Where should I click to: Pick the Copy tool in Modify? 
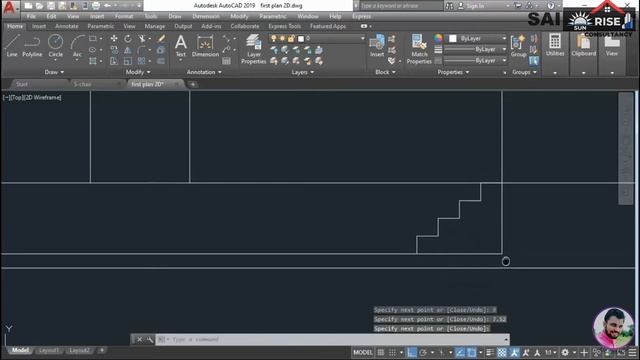point(114,50)
